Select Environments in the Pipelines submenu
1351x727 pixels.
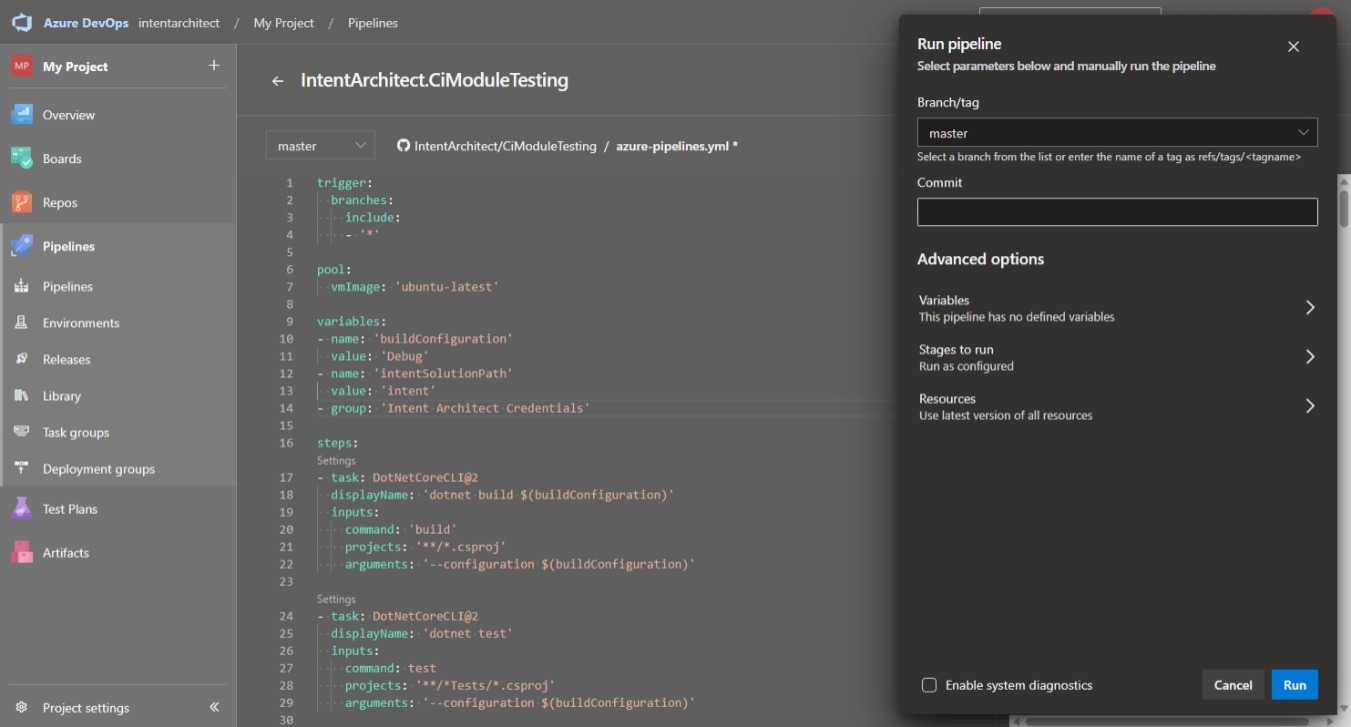click(80, 323)
